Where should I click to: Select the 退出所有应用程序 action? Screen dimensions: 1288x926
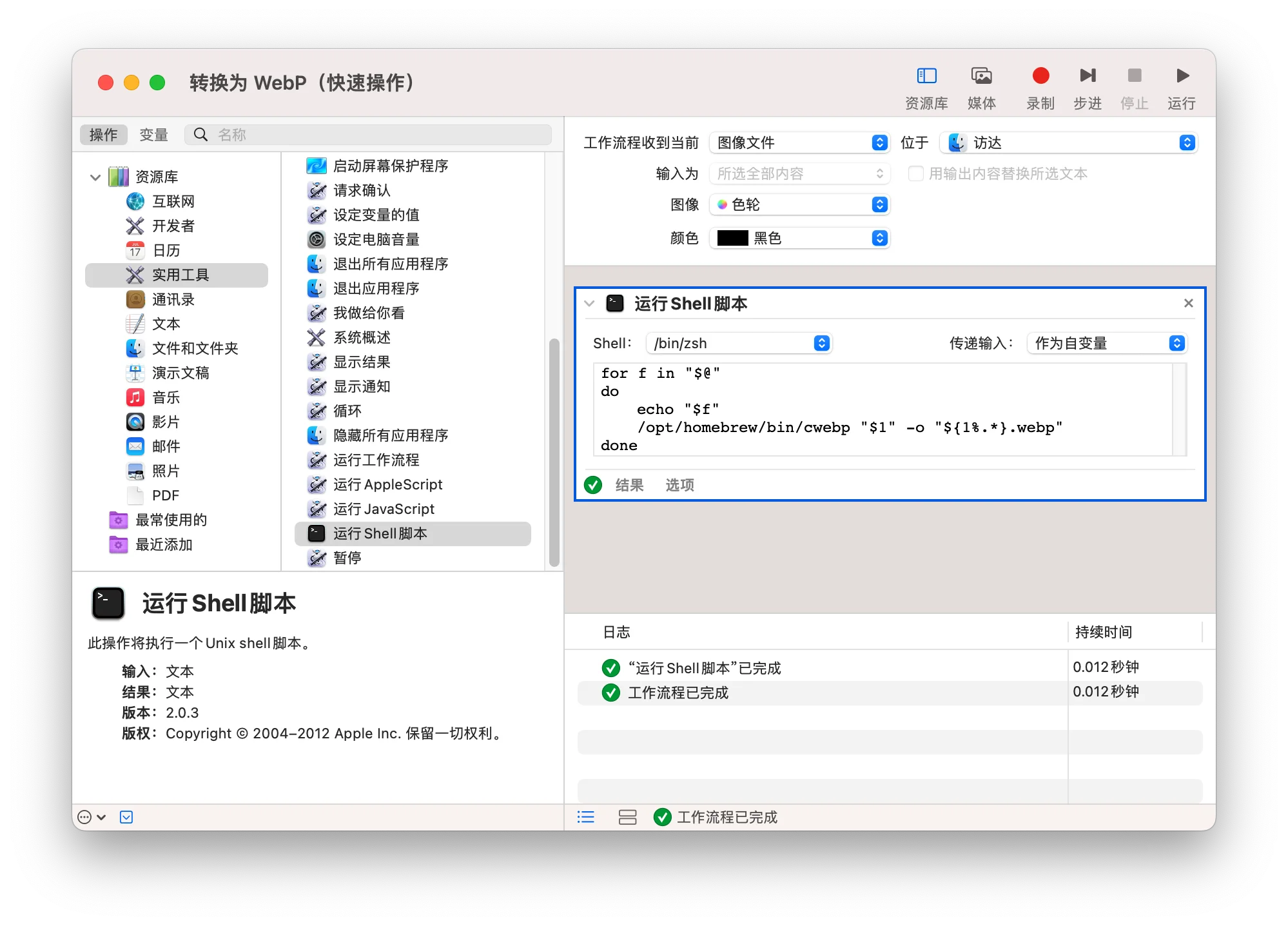click(413, 264)
